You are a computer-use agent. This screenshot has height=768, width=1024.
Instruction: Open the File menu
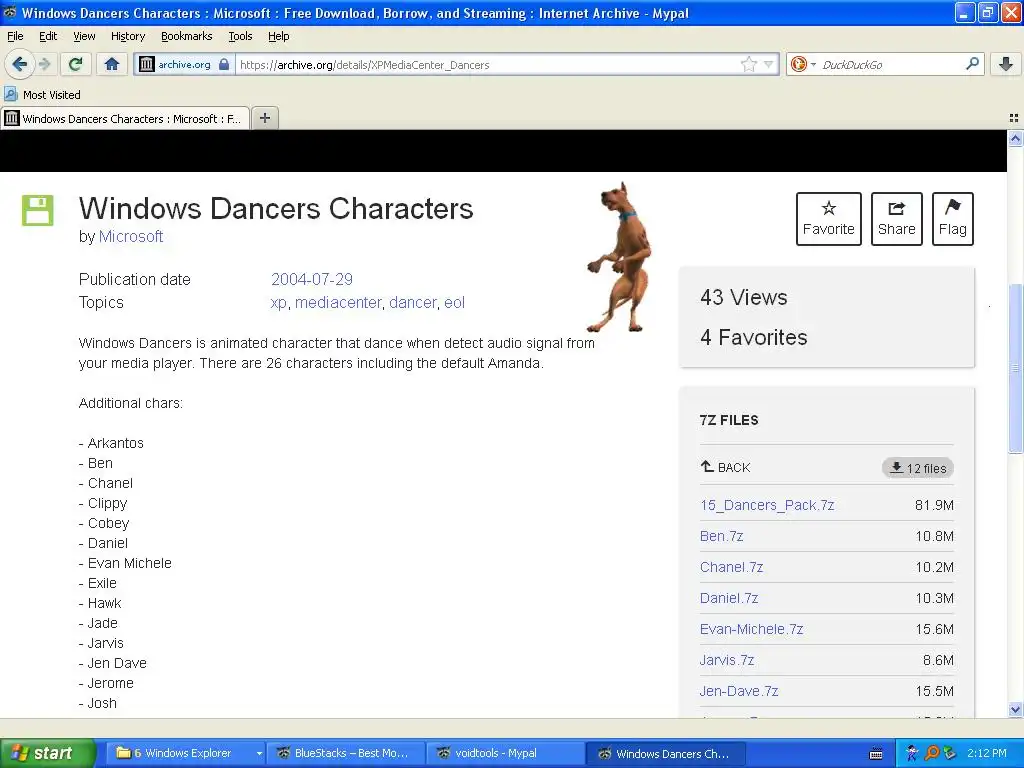click(x=15, y=36)
